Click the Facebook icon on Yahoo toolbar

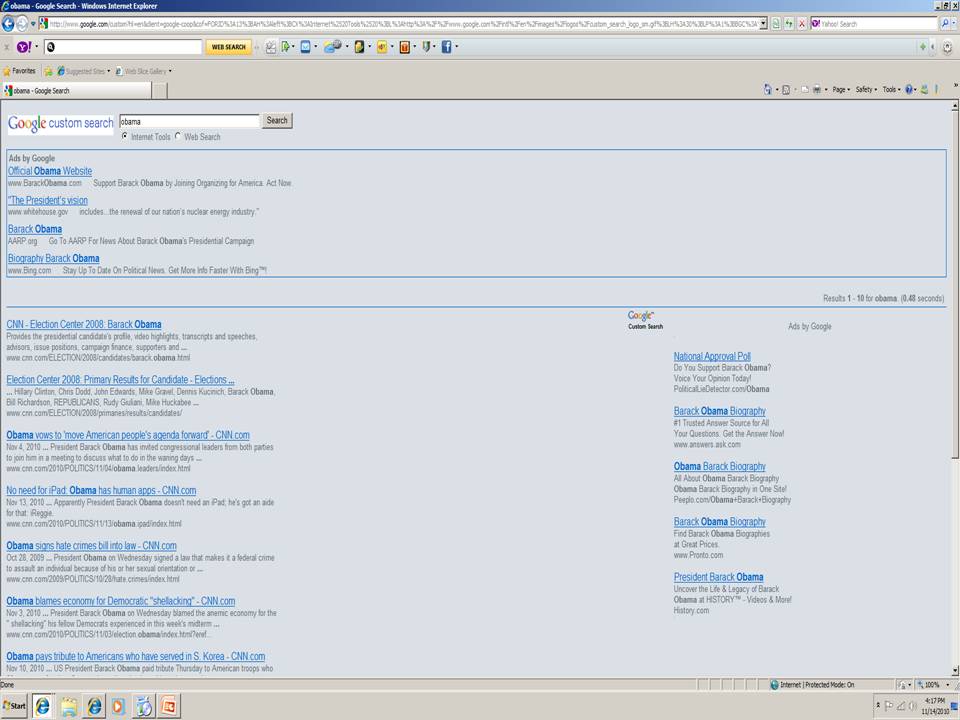tap(446, 47)
